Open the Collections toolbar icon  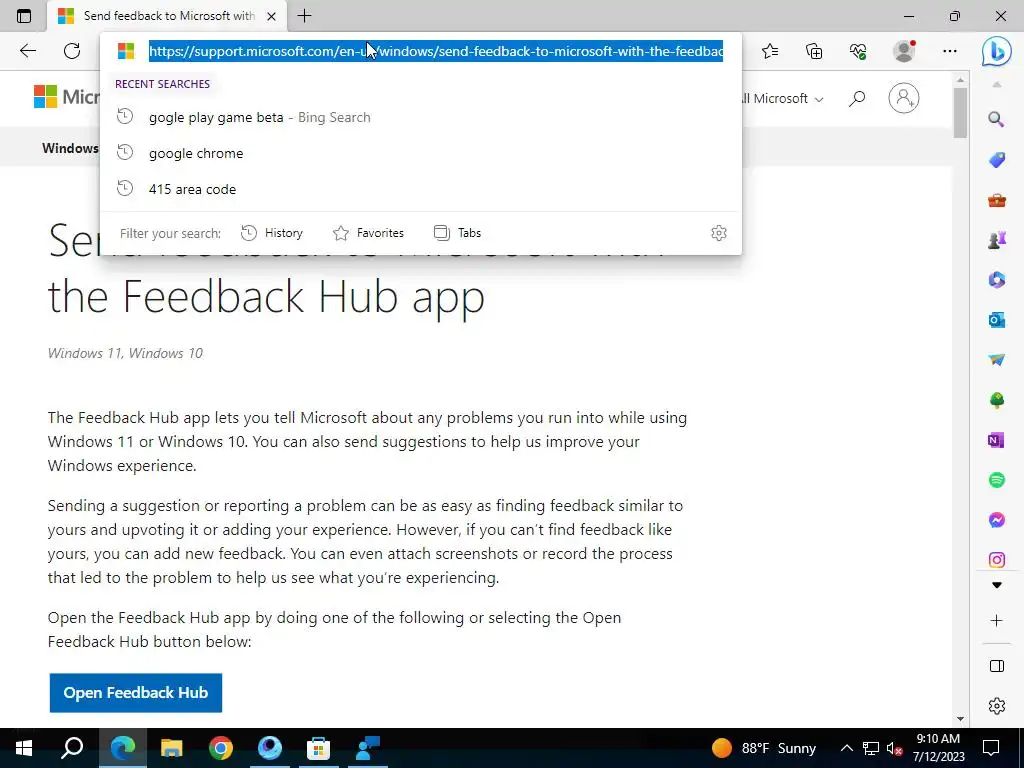pos(814,51)
